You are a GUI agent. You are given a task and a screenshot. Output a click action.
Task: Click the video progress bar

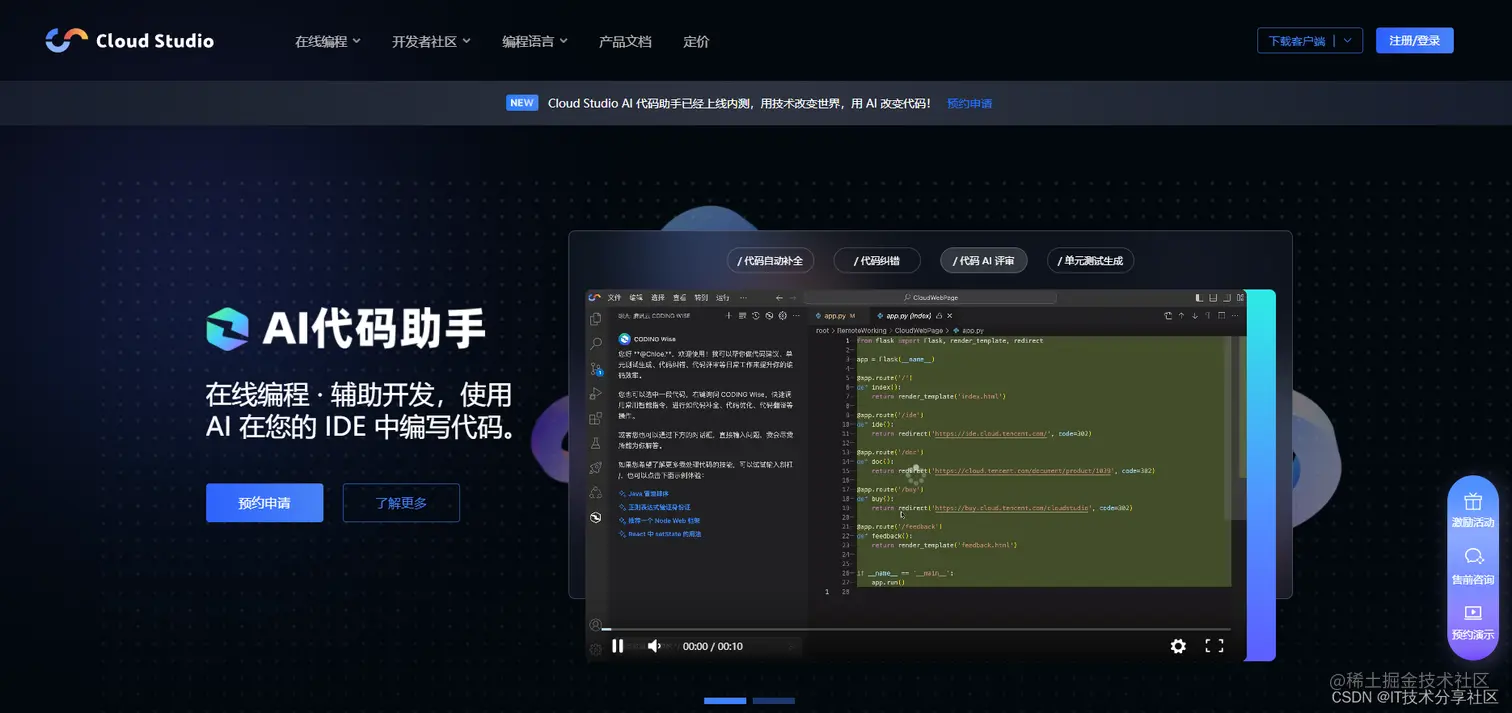click(915, 630)
